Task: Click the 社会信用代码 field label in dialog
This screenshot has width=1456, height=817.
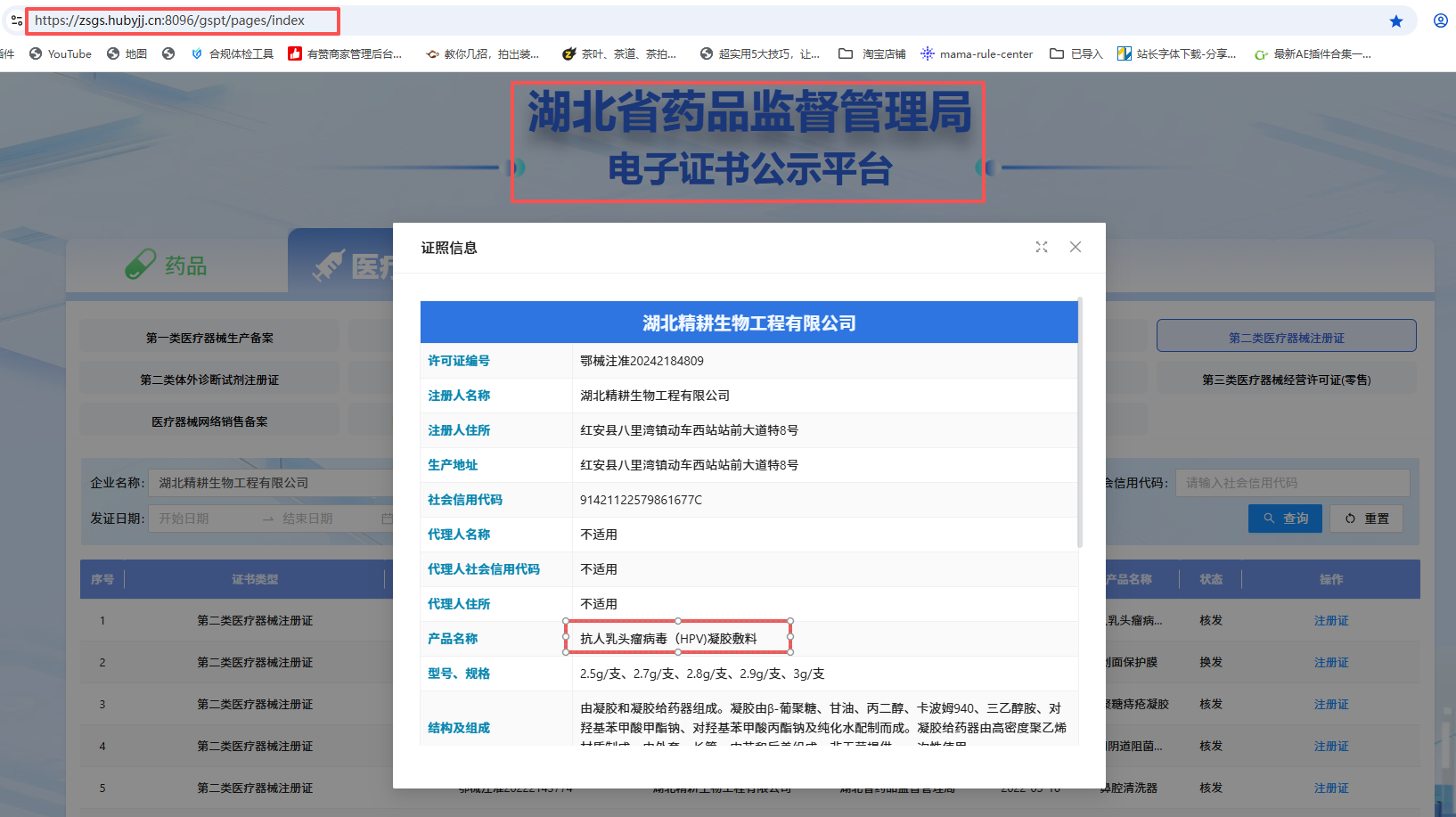Action: coord(465,500)
